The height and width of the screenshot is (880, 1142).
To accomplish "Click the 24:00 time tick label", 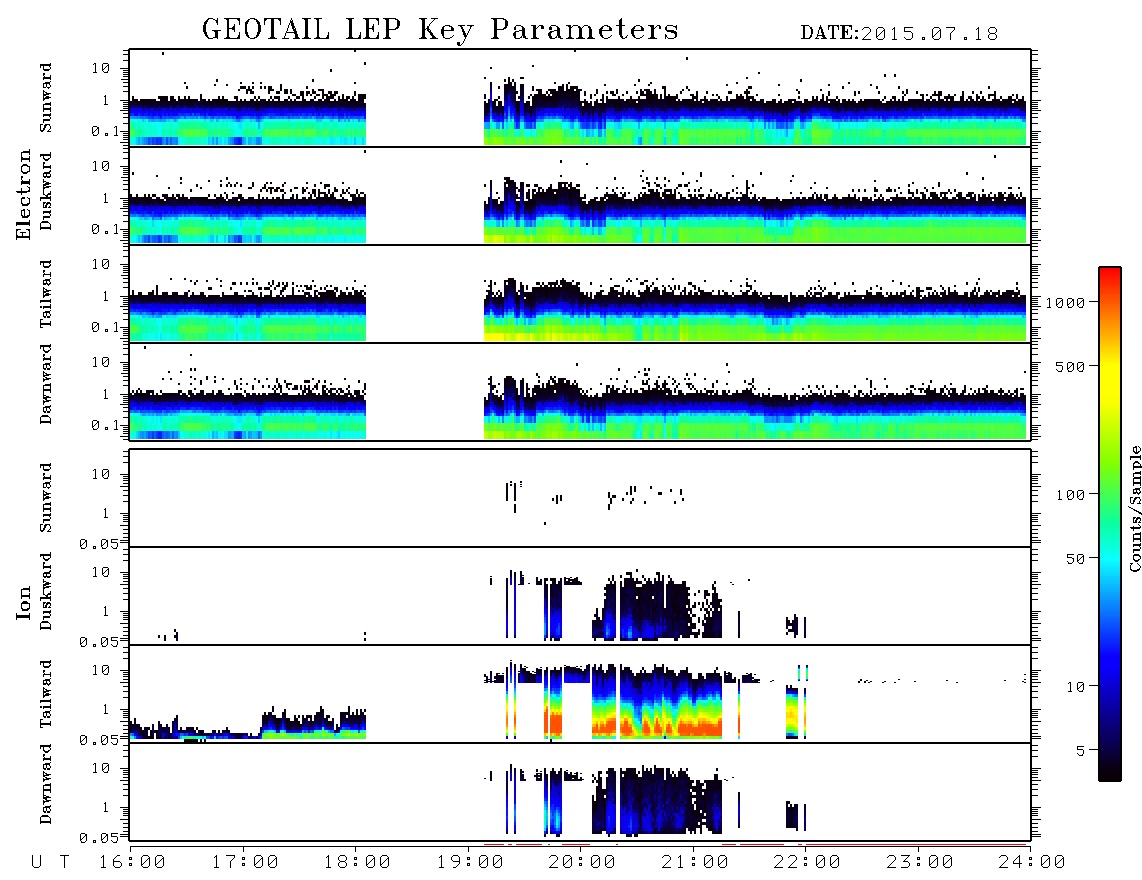I will [x=1032, y=863].
